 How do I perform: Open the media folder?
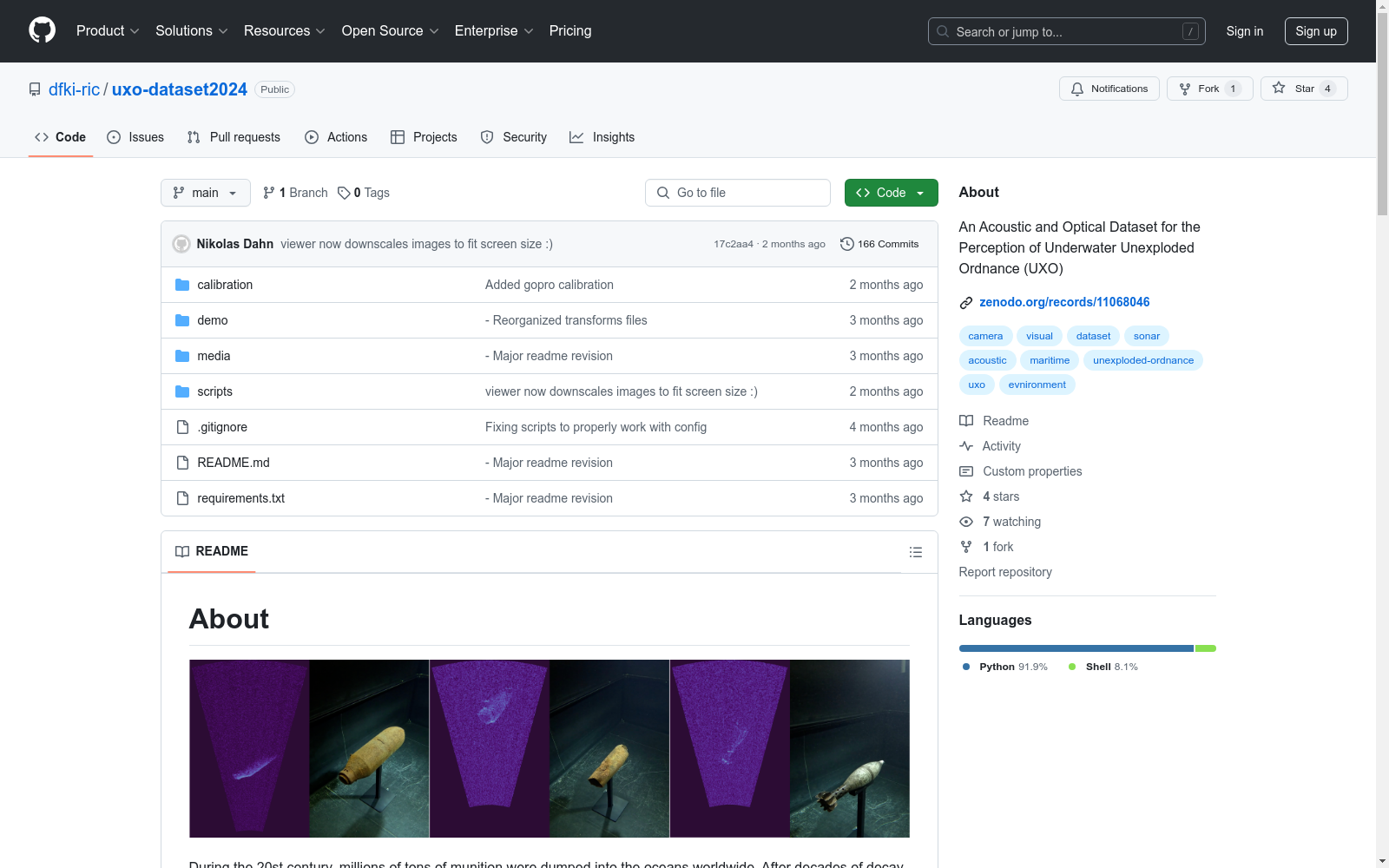(x=214, y=356)
